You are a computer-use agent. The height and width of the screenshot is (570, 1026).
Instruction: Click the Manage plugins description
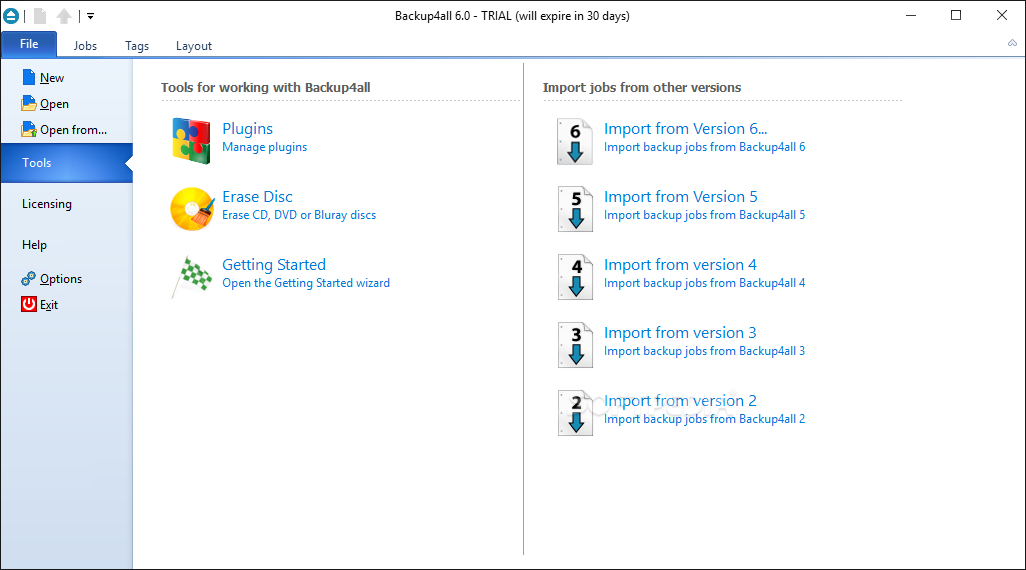(x=264, y=147)
